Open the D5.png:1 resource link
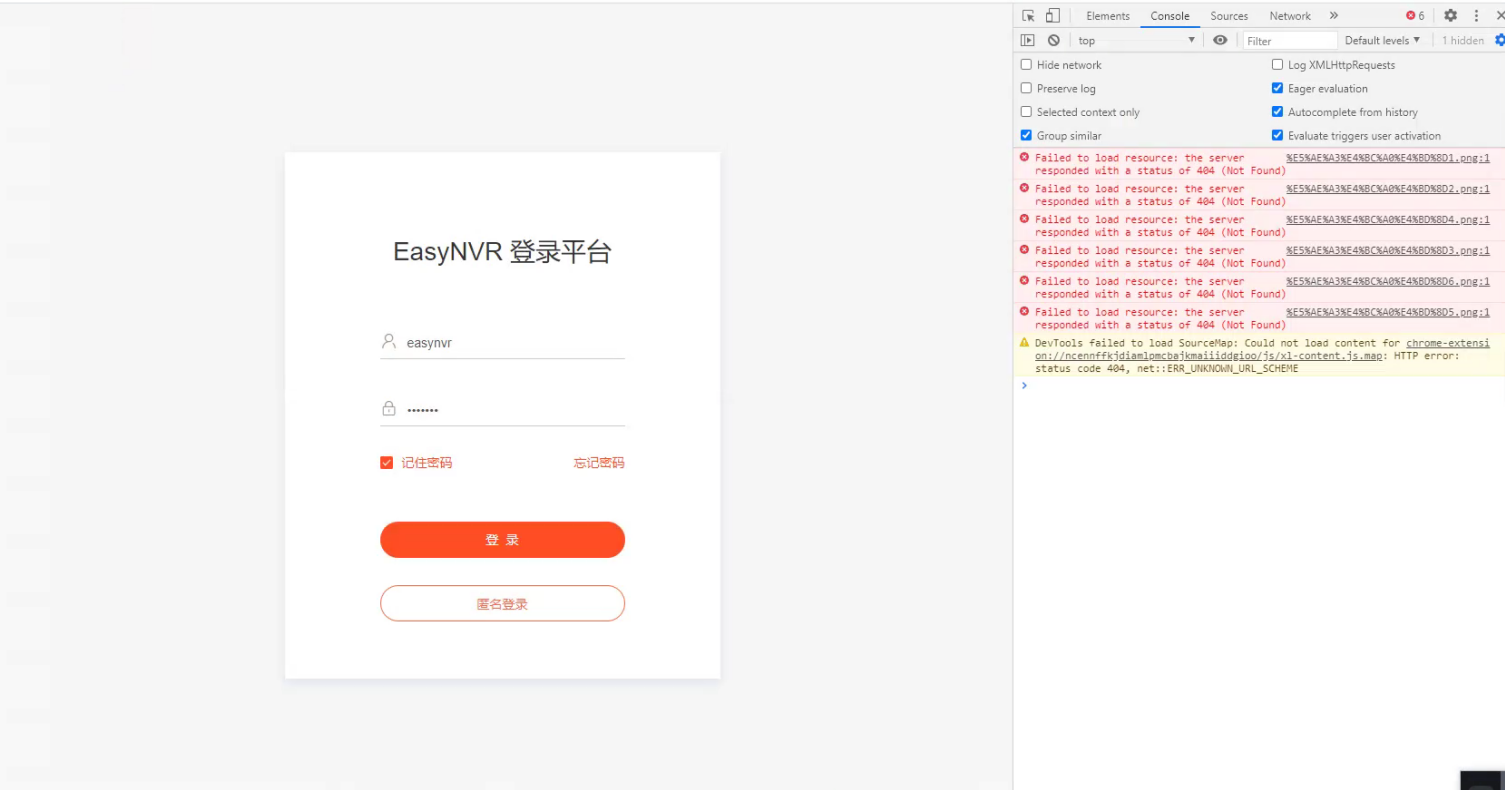Viewport: 1505px width, 790px height. point(1388,313)
